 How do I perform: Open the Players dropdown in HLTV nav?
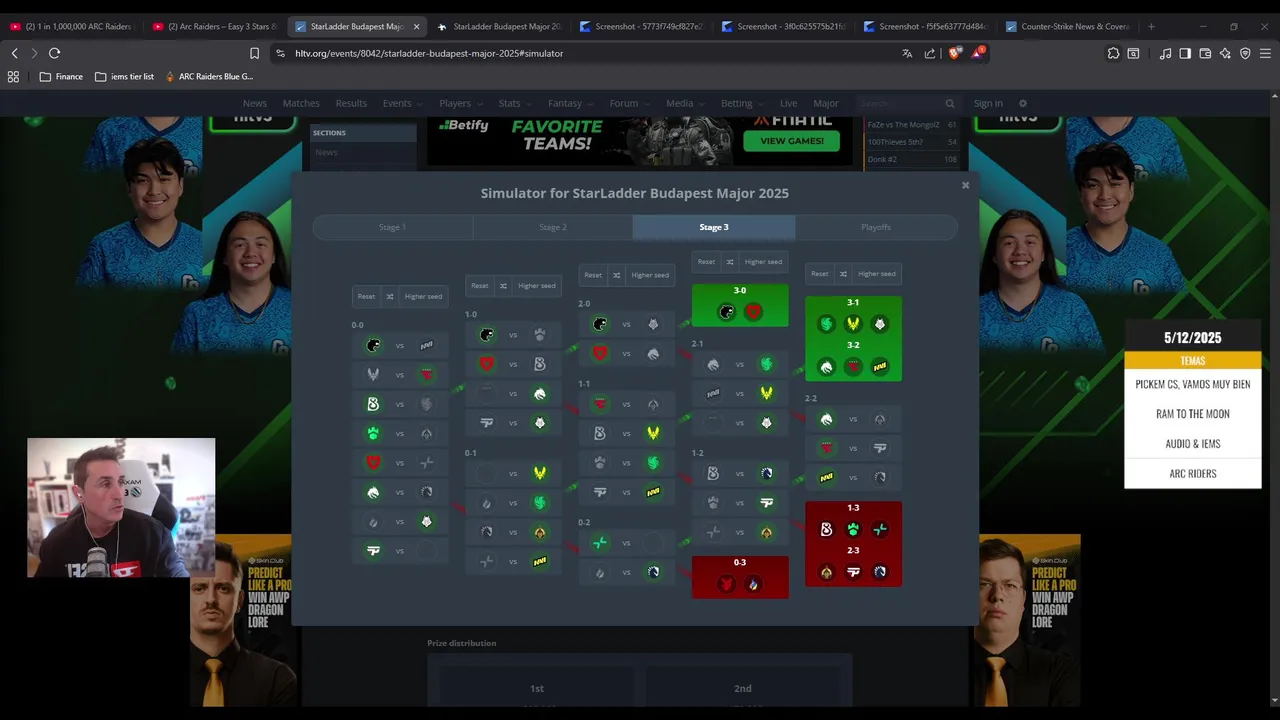[x=460, y=103]
